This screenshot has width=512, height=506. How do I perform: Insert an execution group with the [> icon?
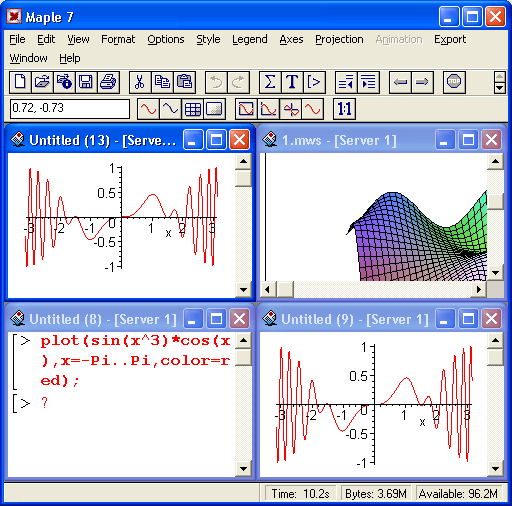314,82
